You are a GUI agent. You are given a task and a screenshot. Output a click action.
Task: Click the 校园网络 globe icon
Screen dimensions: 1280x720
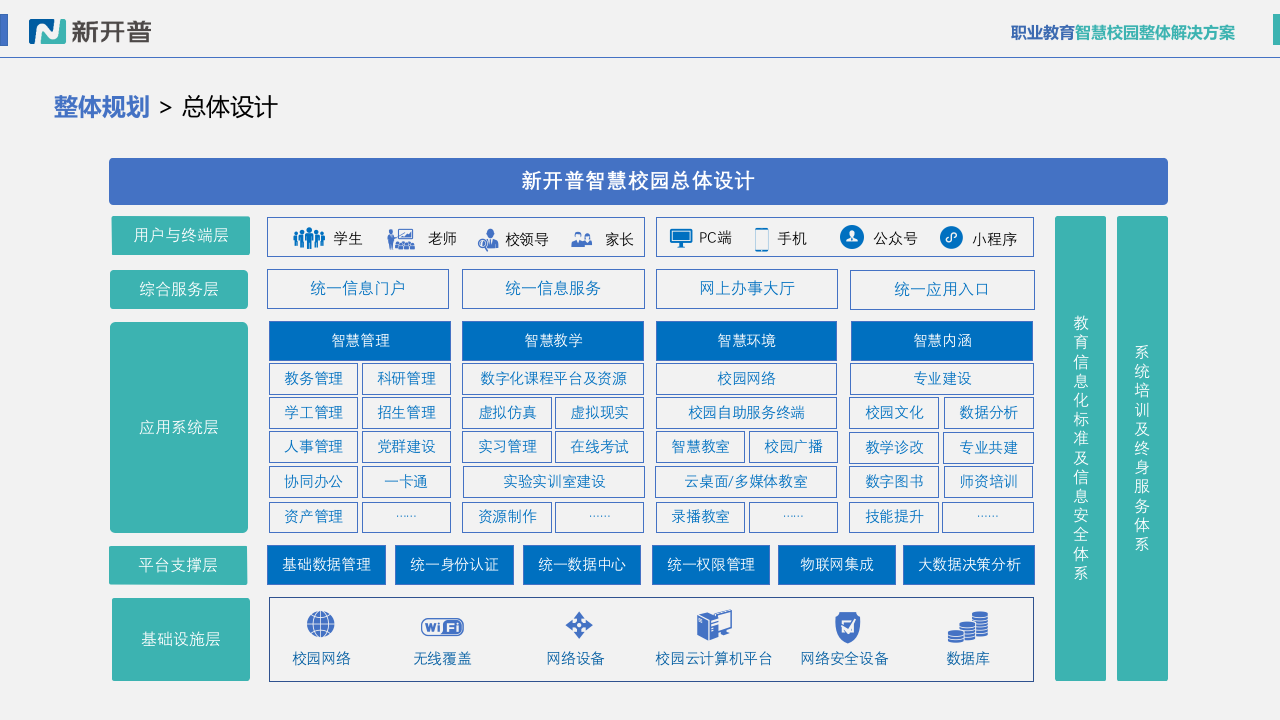pos(319,624)
